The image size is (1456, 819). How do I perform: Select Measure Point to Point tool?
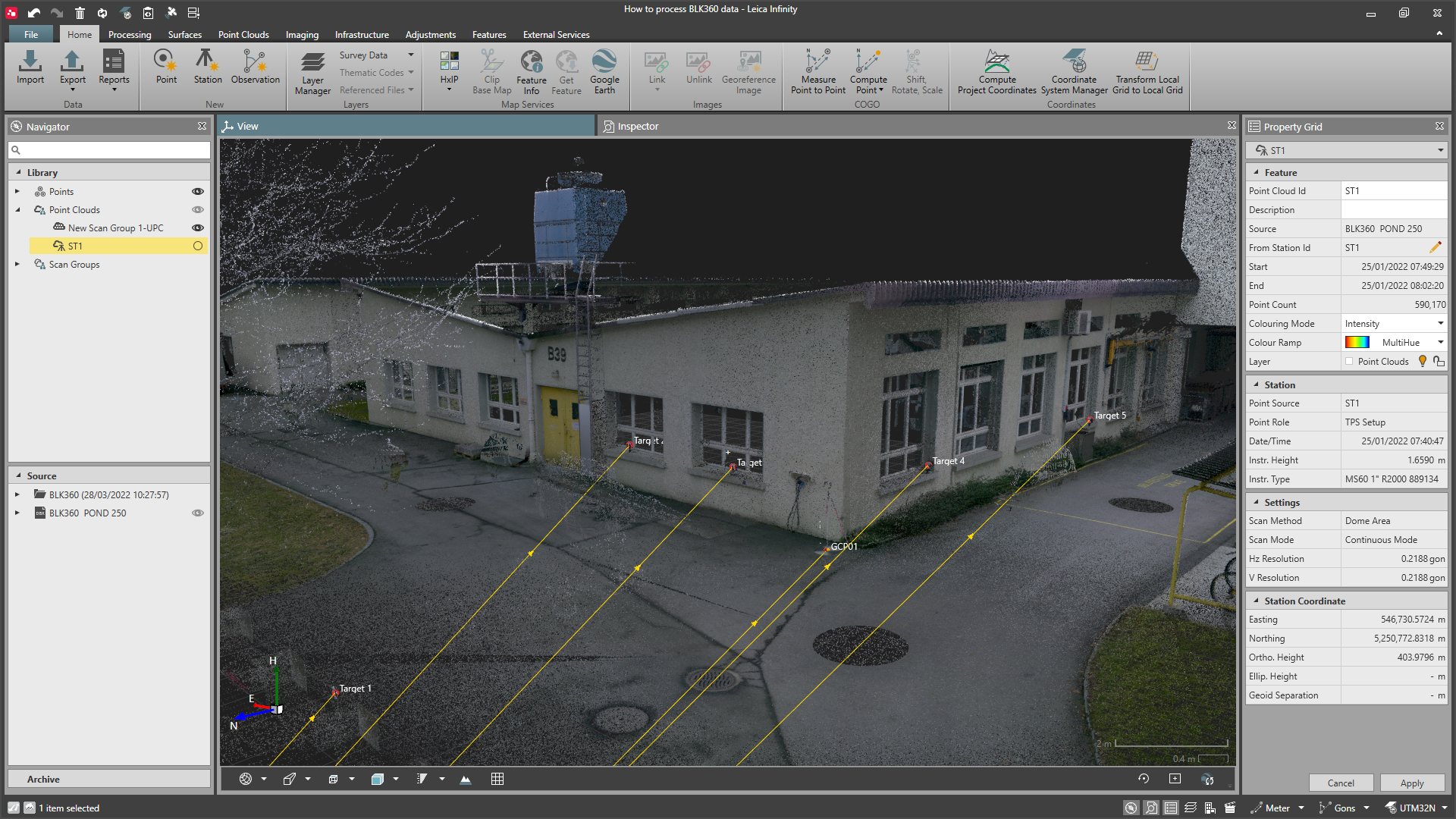click(817, 71)
